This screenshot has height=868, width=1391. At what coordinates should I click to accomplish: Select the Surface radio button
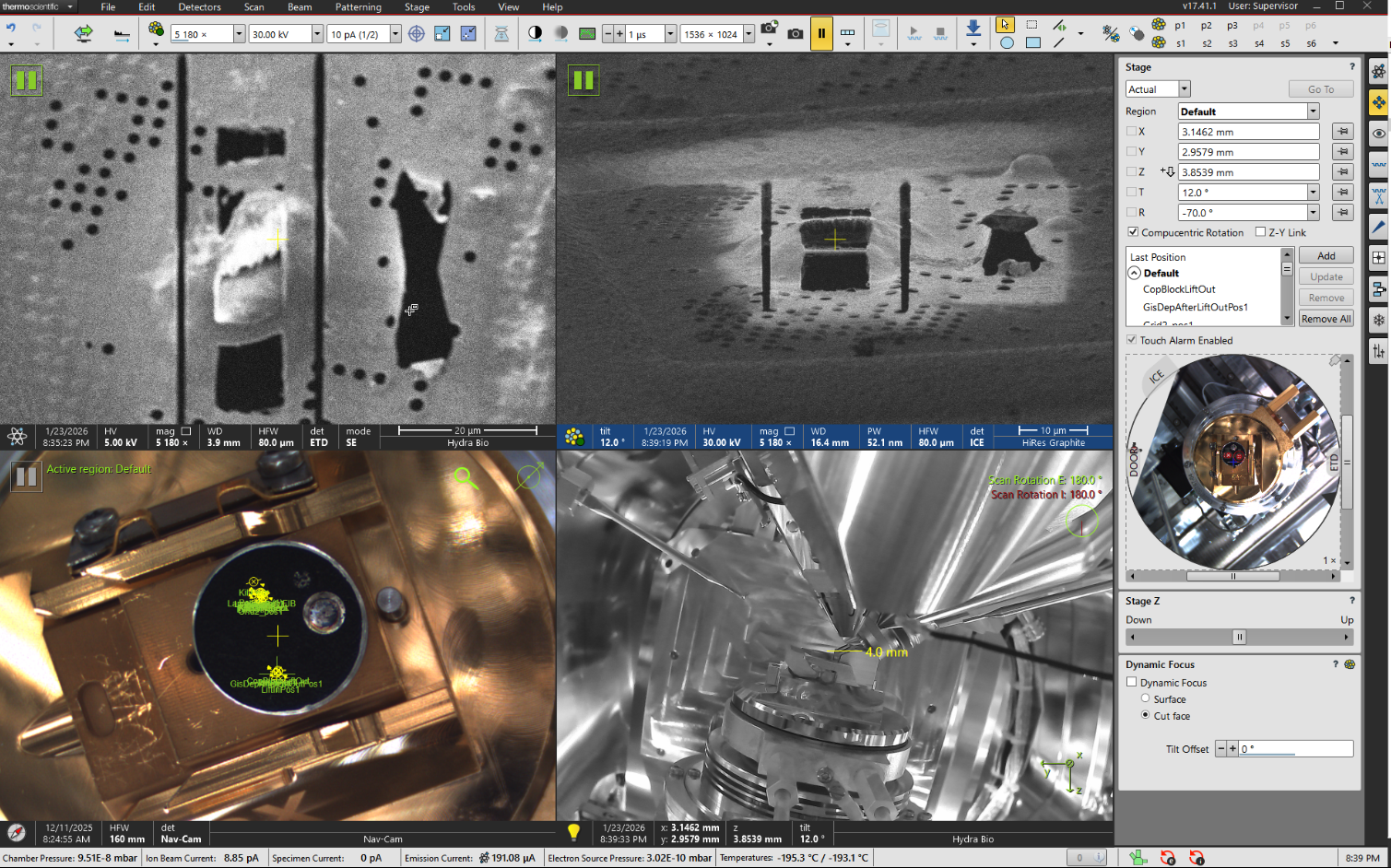point(1146,699)
